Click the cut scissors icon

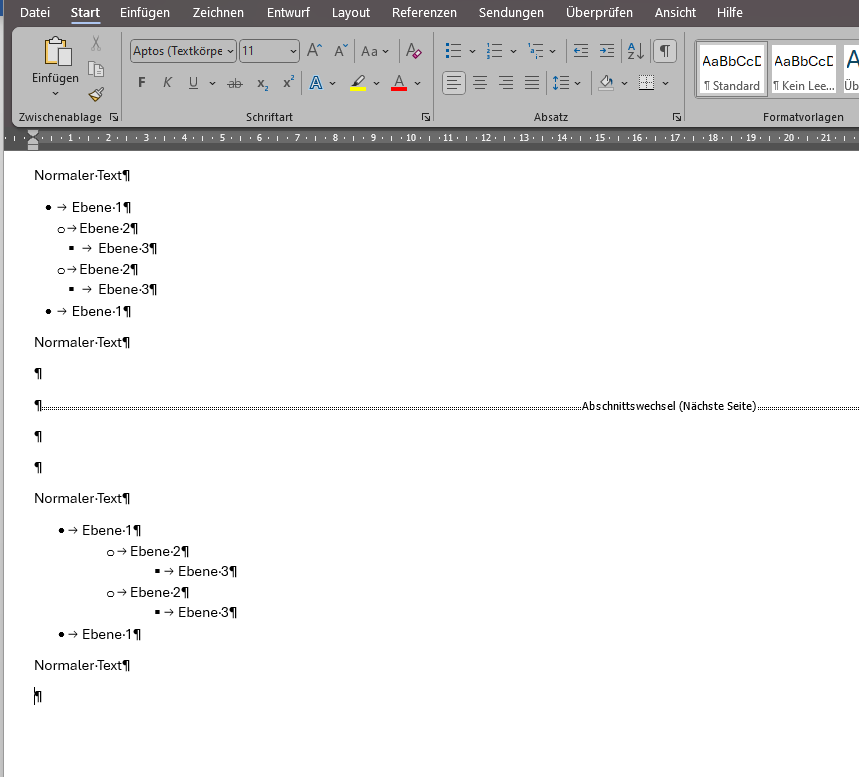(96, 43)
